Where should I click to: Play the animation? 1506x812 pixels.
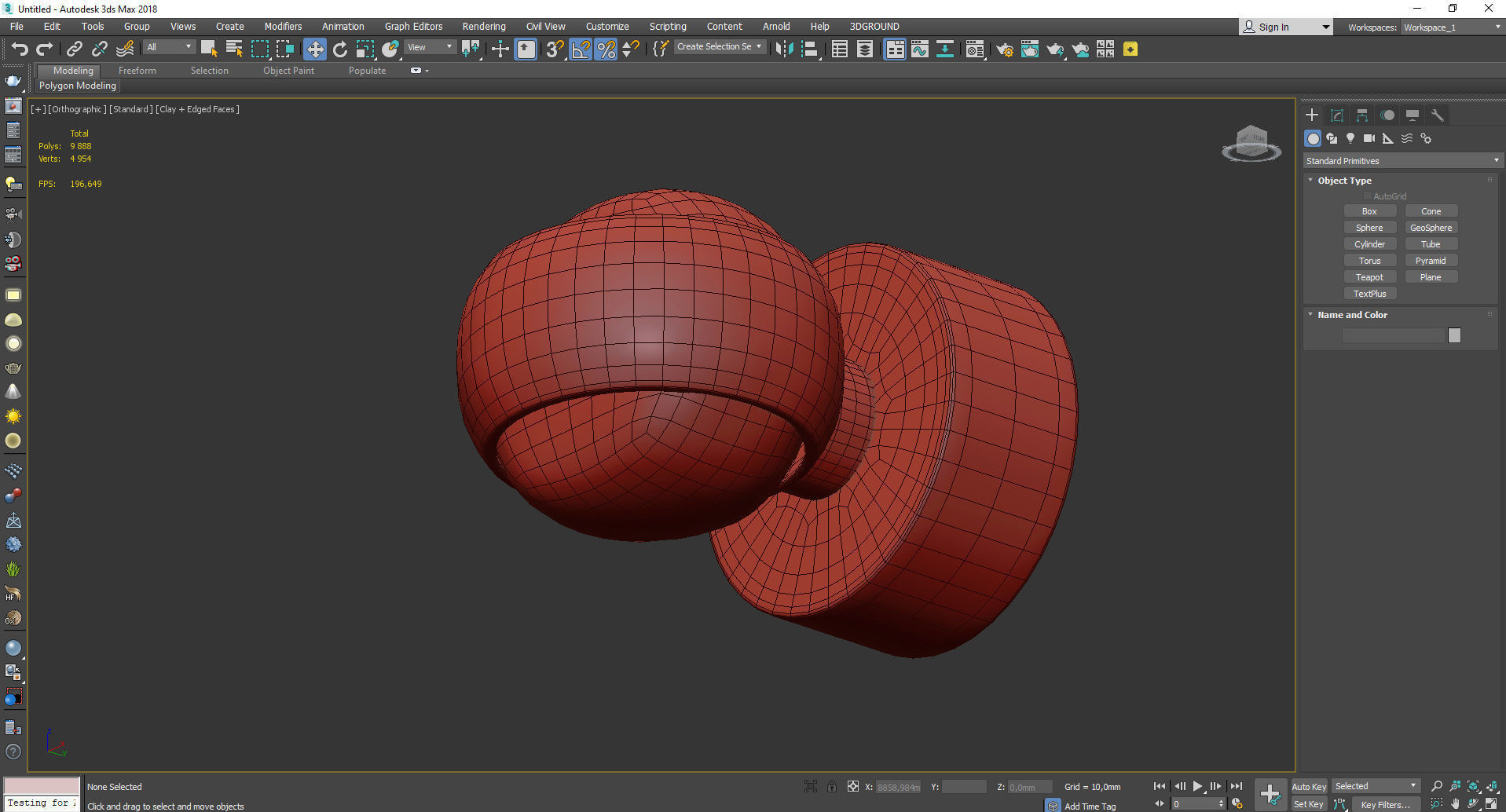(x=1197, y=786)
